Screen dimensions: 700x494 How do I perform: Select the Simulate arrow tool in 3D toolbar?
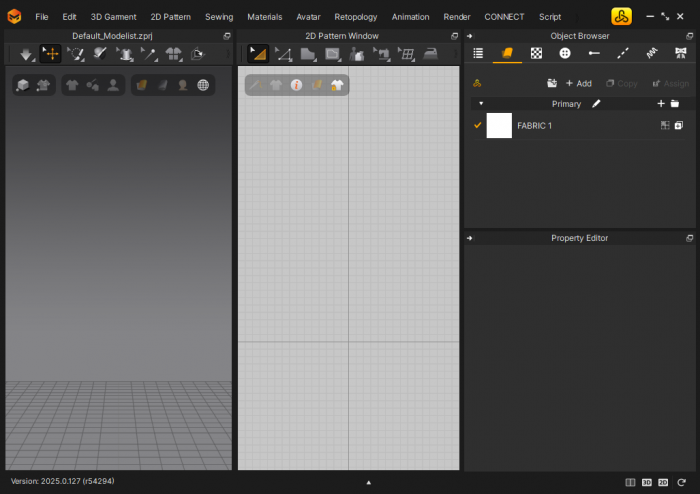point(26,54)
